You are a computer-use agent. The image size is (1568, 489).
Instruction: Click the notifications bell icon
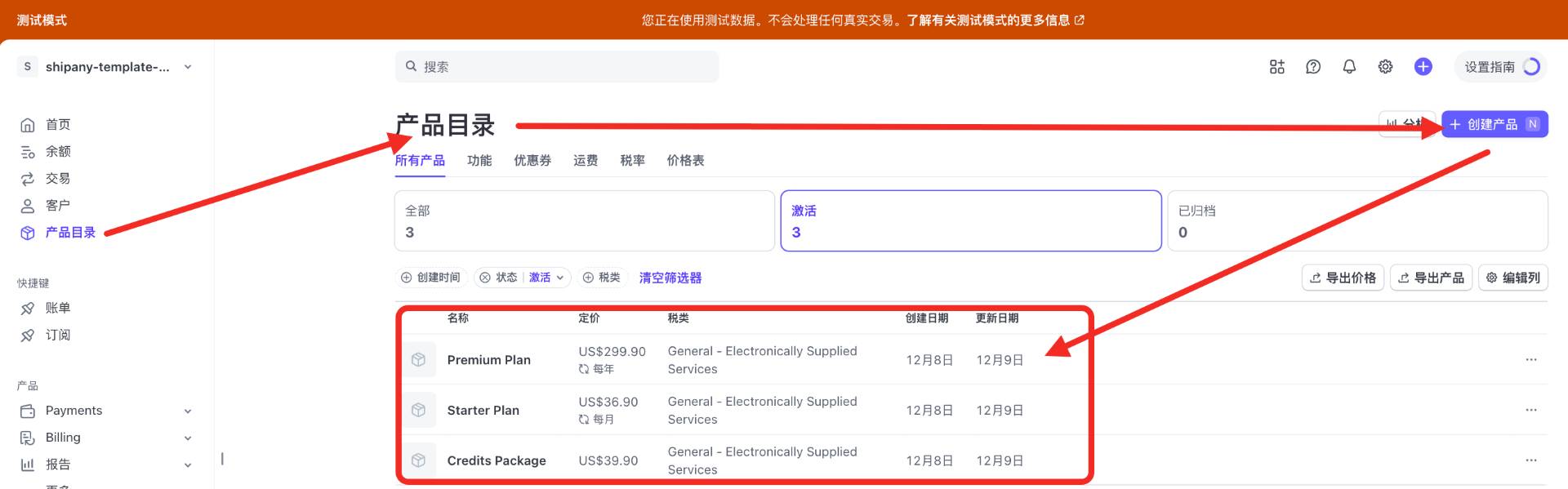click(x=1349, y=67)
